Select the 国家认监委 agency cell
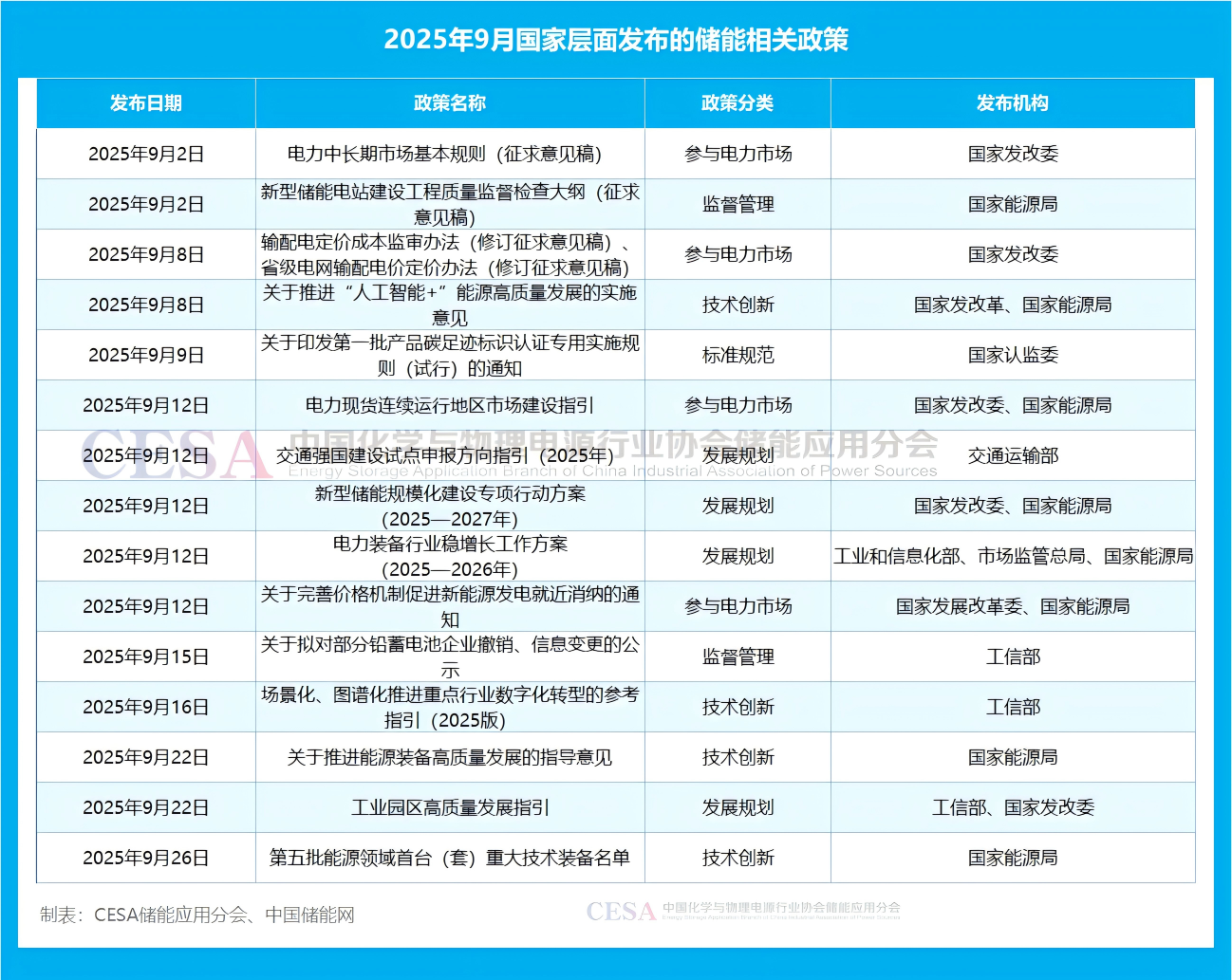 click(1013, 355)
